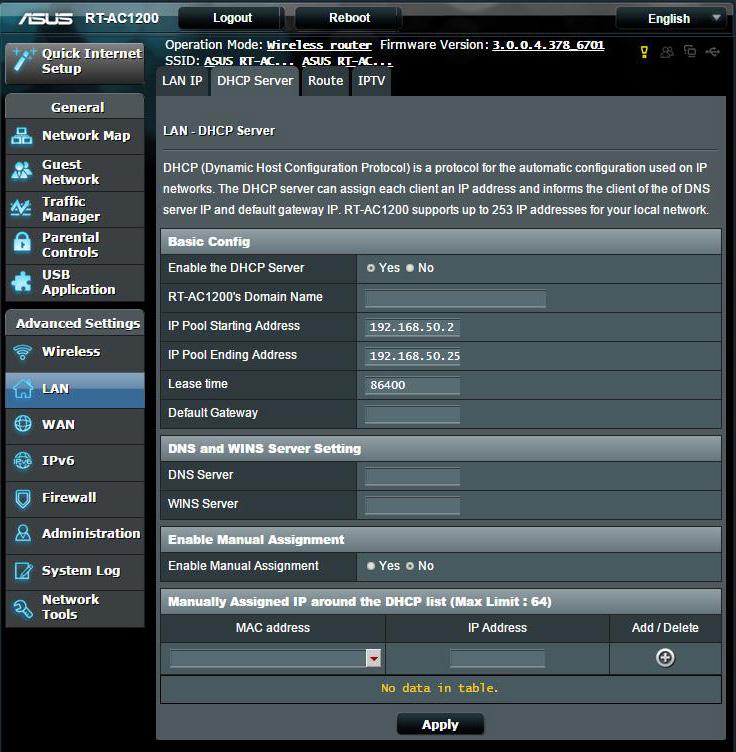Image resolution: width=736 pixels, height=752 pixels.
Task: Click the IP Pool Ending Address field
Action: tap(412, 356)
